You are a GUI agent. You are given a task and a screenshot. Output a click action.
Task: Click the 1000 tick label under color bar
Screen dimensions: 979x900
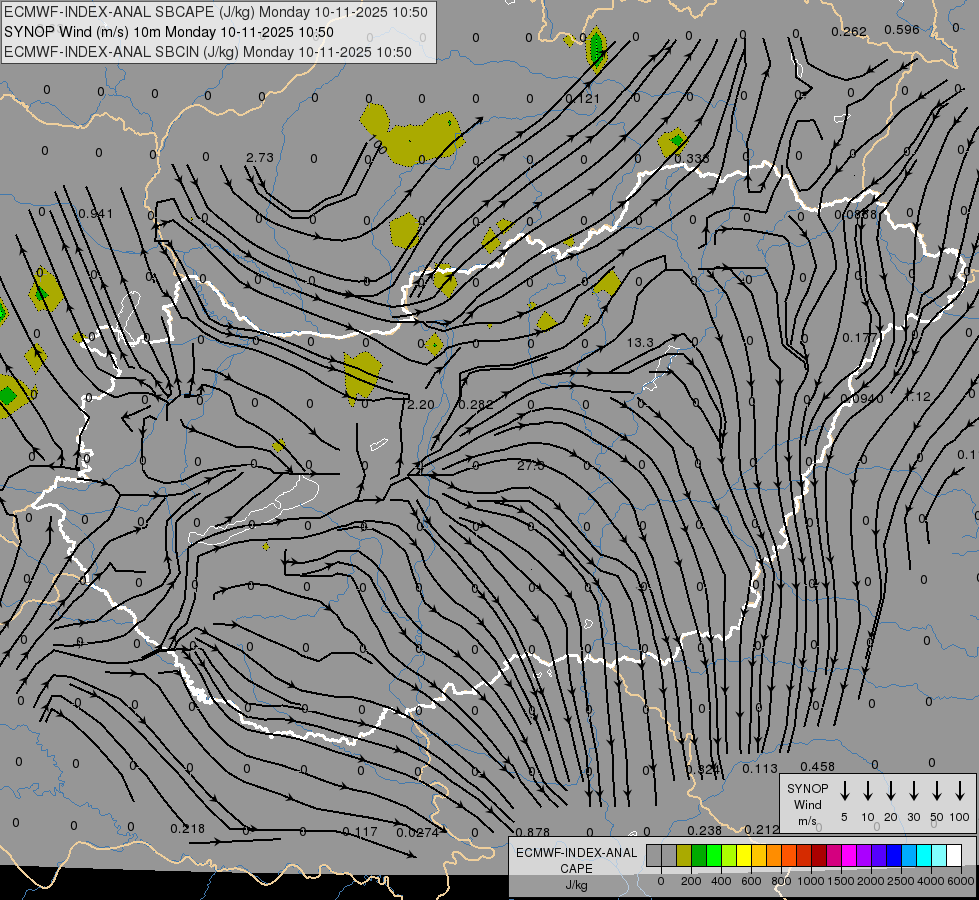click(x=810, y=881)
